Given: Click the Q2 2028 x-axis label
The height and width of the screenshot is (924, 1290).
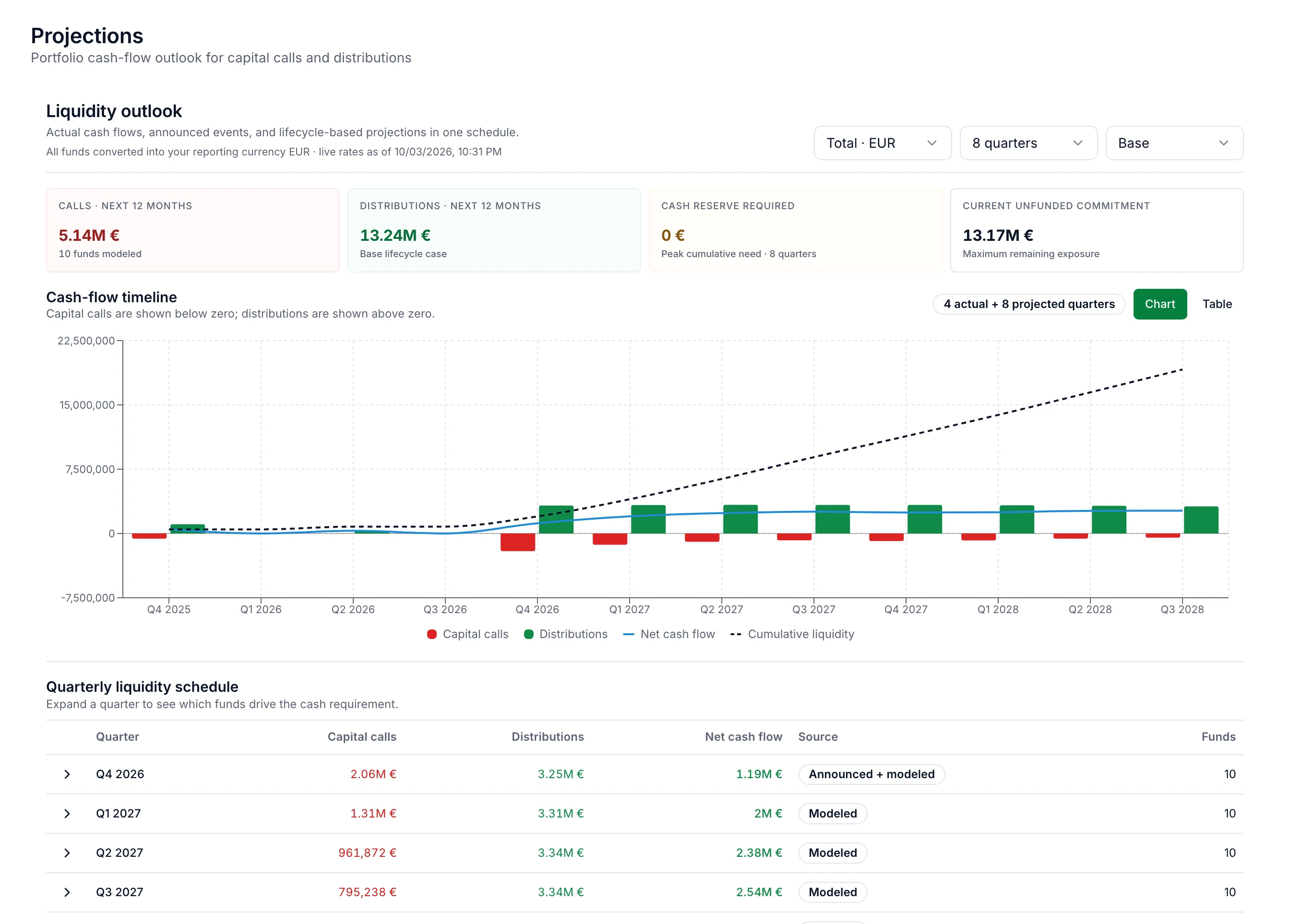Looking at the screenshot, I should [1090, 610].
